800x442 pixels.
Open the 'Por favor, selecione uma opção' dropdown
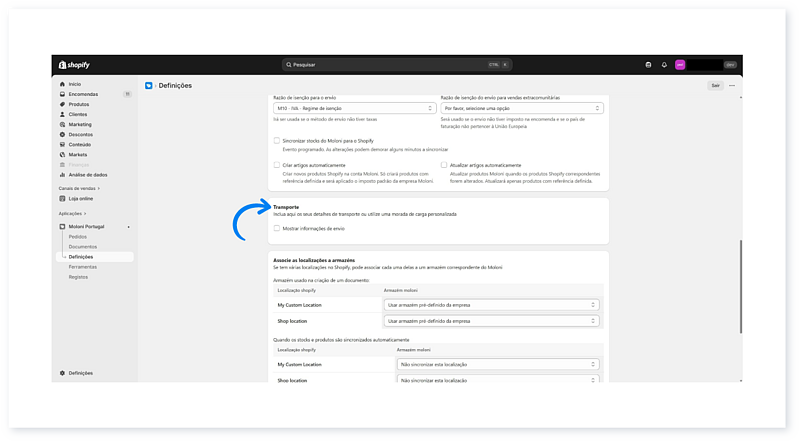point(521,108)
